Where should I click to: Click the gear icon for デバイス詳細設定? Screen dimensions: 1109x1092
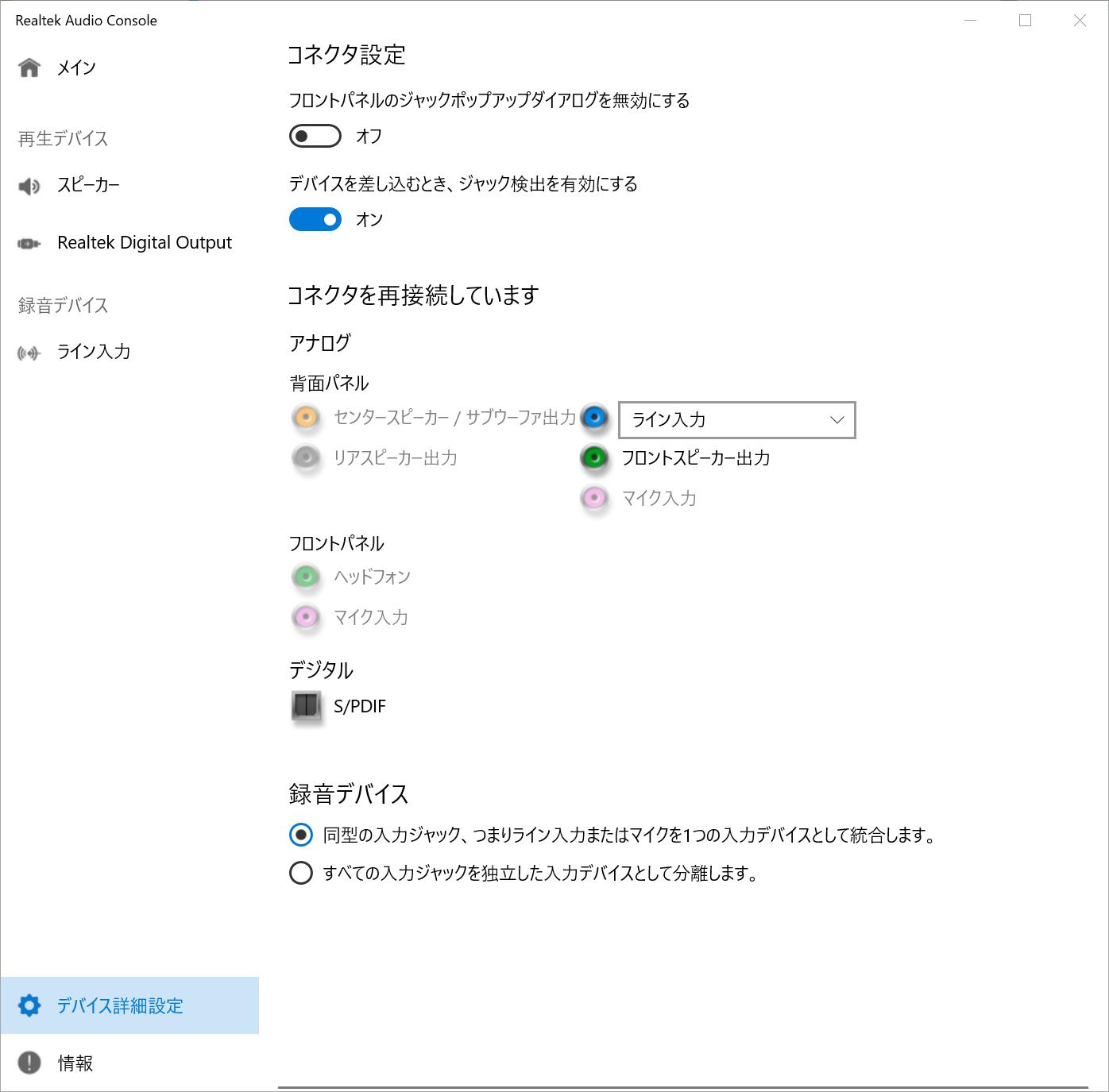click(x=29, y=1005)
